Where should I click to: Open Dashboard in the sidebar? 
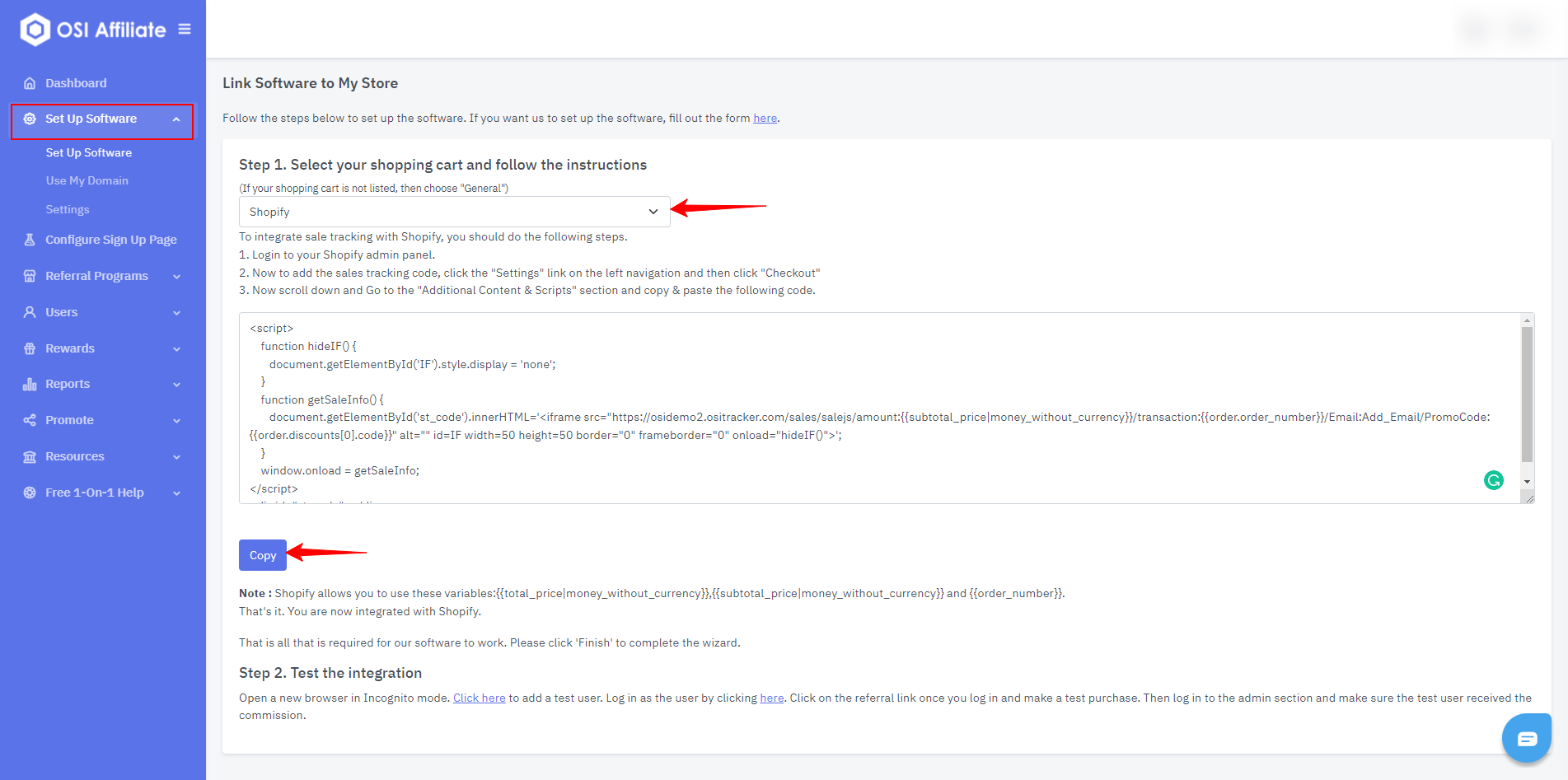click(76, 83)
